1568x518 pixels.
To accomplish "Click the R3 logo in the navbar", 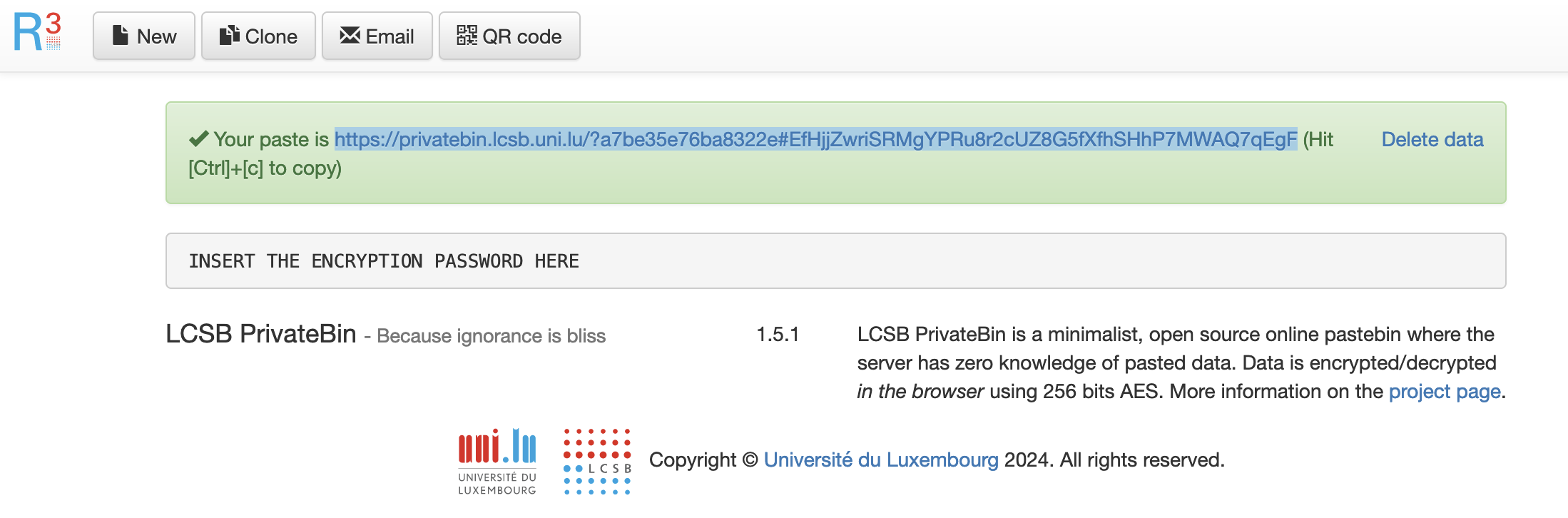I will pos(38,33).
